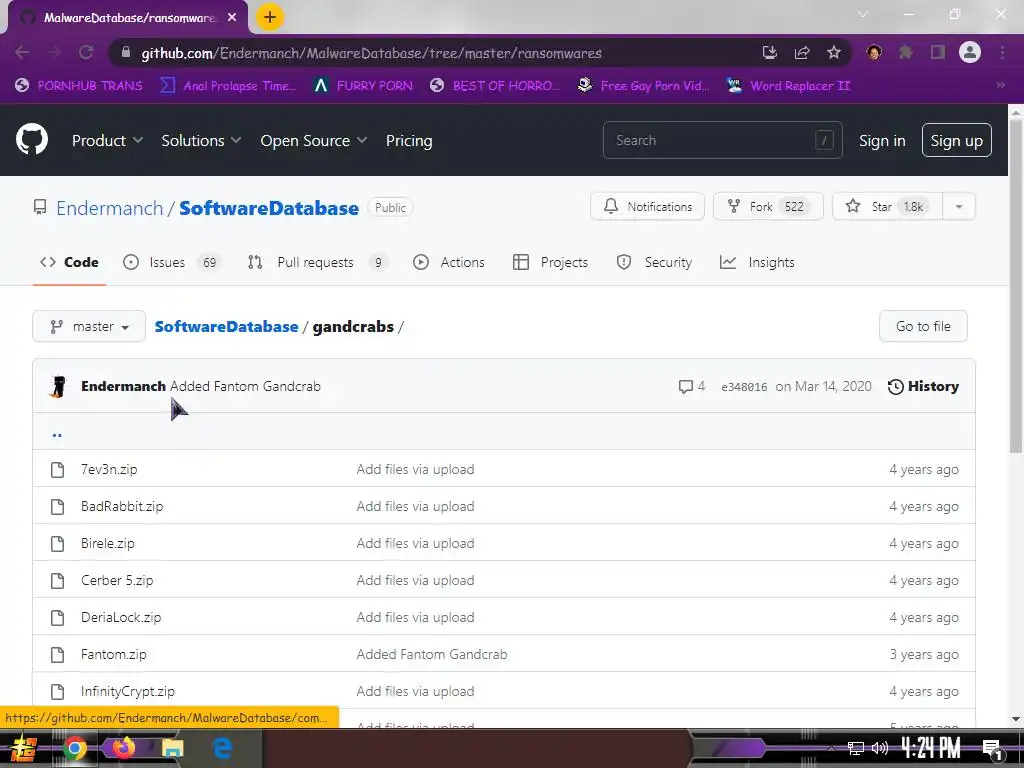This screenshot has height=768, width=1024.
Task: Open the Word Replacer II bookmark
Action: (x=788, y=85)
